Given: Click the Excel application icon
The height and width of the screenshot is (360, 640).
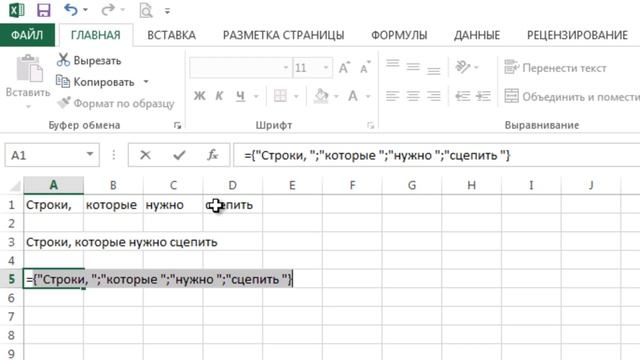Looking at the screenshot, I should click(17, 10).
